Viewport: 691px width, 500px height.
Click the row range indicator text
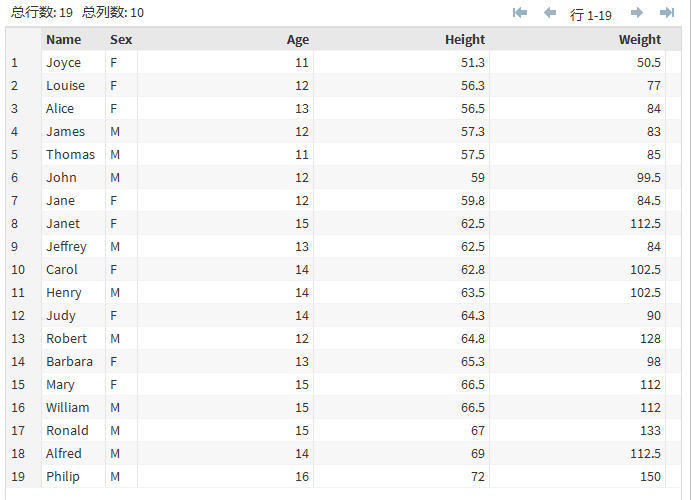tap(590, 14)
